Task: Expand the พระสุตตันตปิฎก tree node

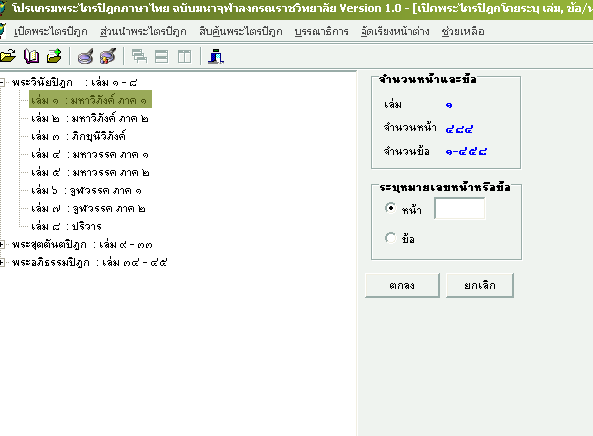Action: tap(2, 245)
